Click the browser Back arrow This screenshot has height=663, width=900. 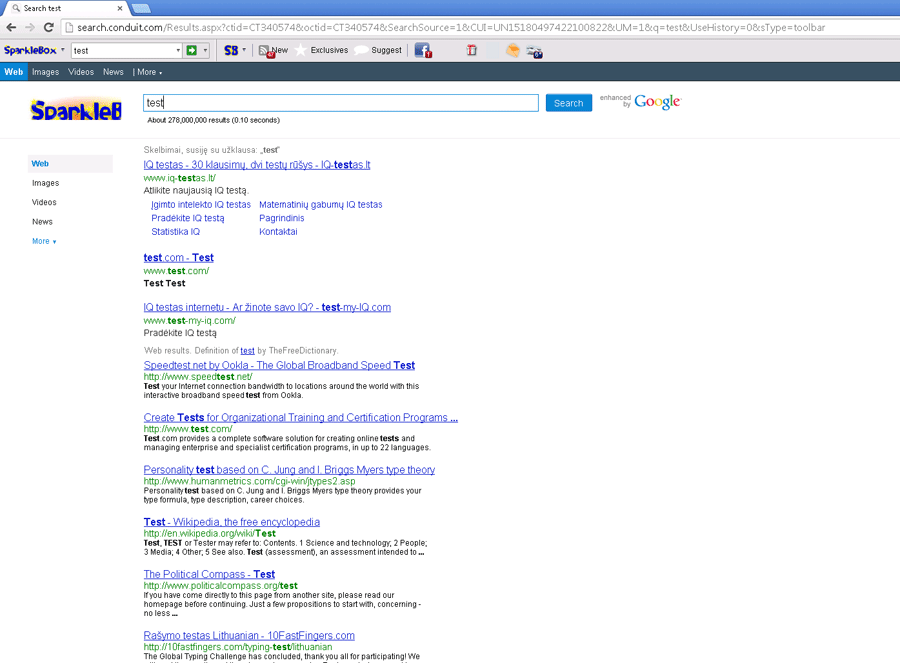(12, 28)
